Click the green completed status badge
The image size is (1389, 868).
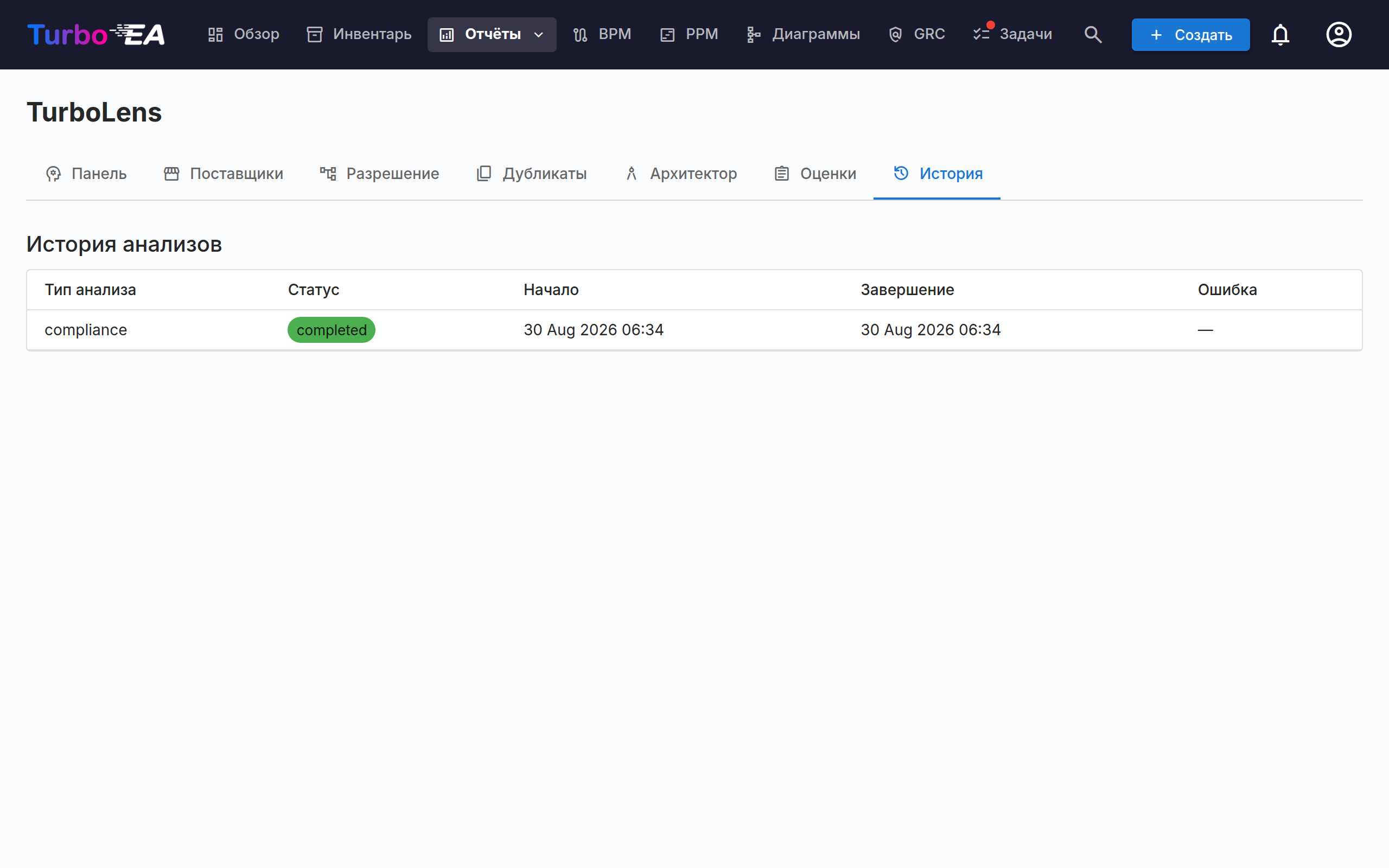click(x=331, y=330)
